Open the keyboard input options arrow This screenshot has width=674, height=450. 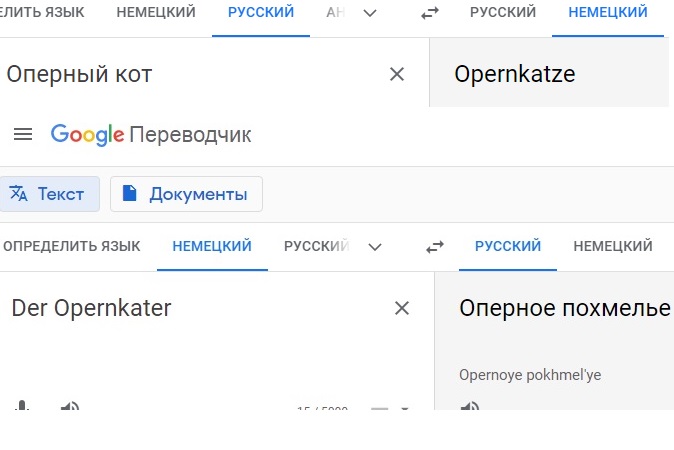coord(404,408)
